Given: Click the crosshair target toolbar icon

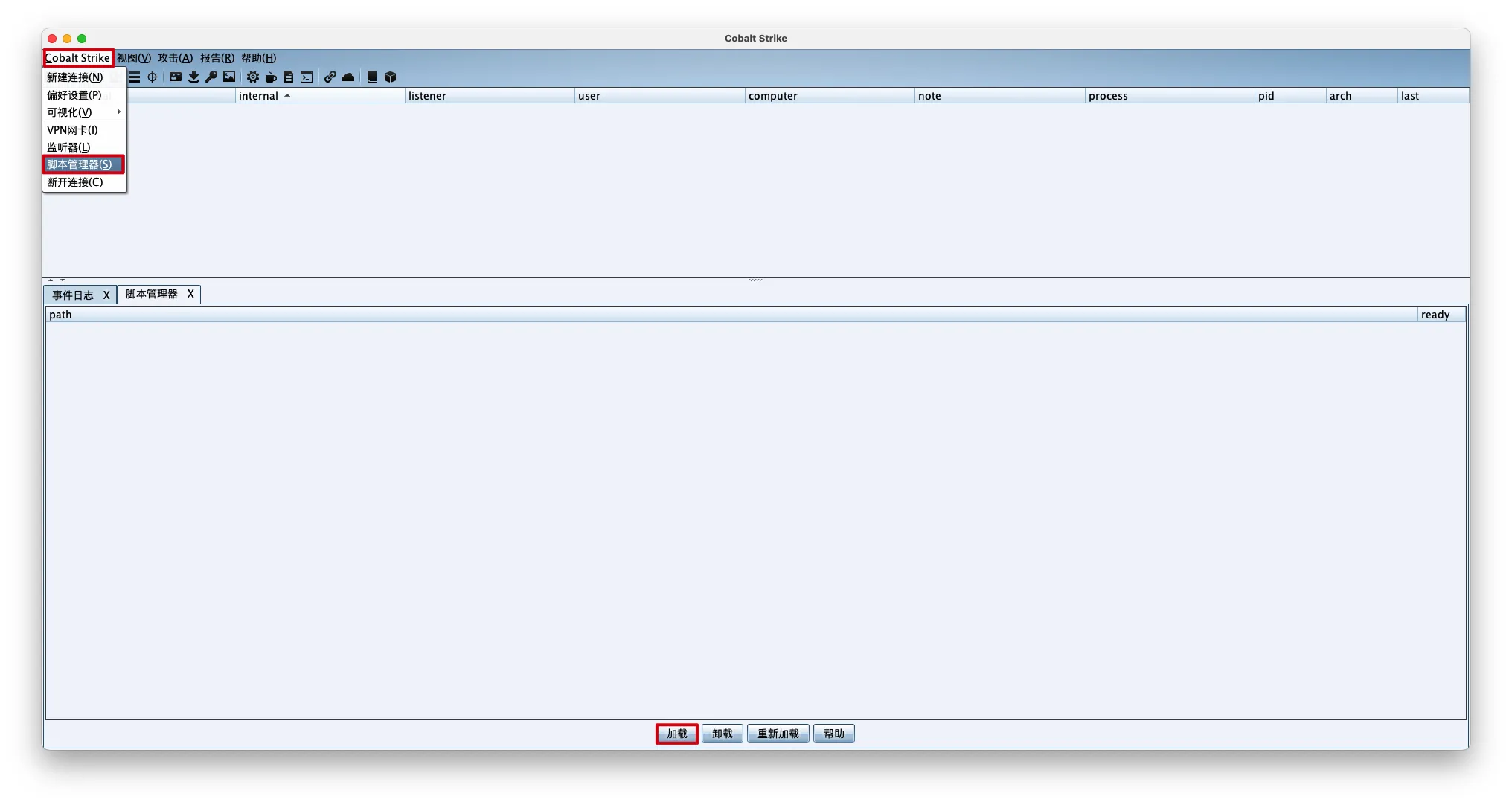Looking at the screenshot, I should (x=152, y=77).
